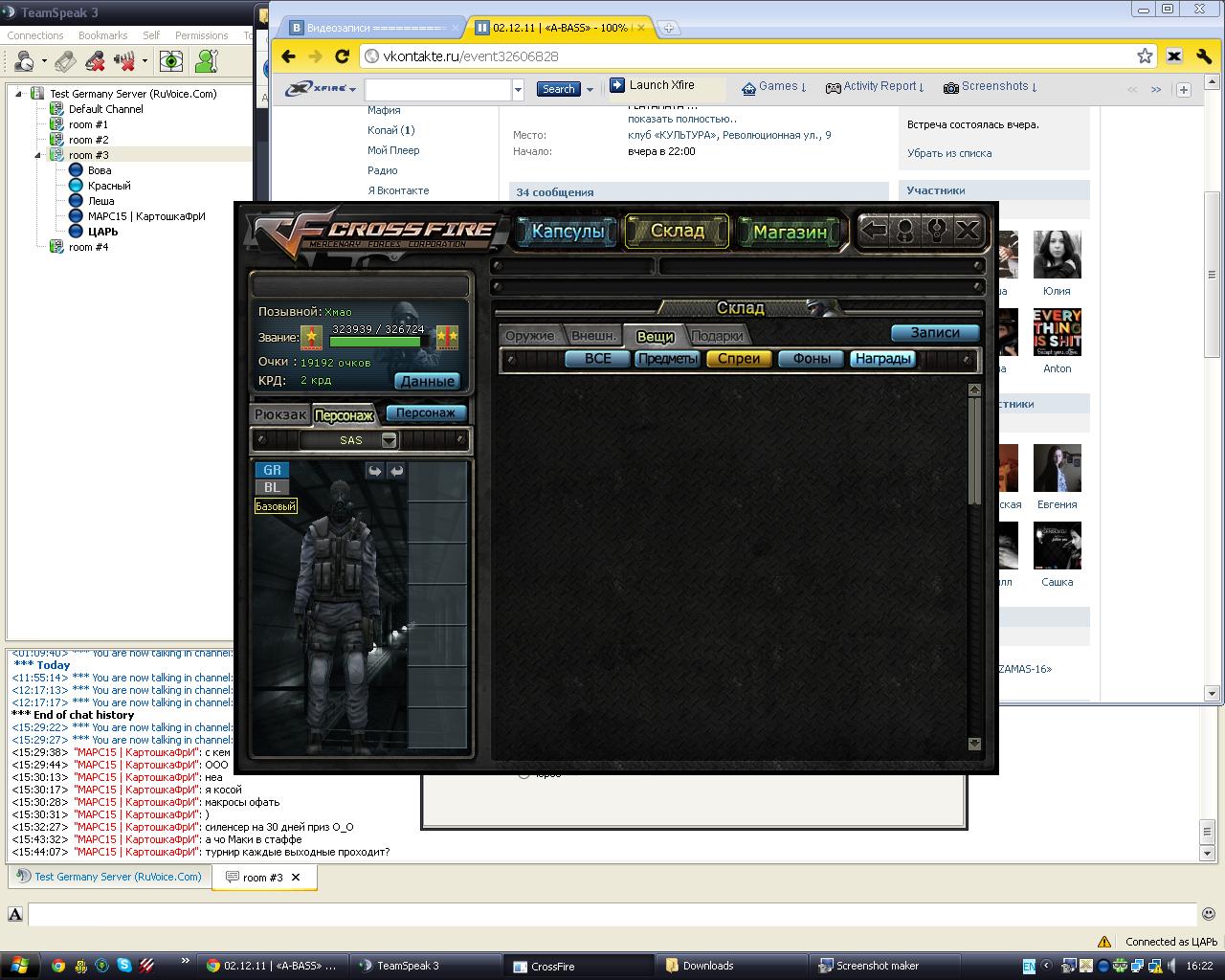This screenshot has width=1225, height=980.
Task: Select GR team in CrossFire character panel
Action: click(x=273, y=470)
